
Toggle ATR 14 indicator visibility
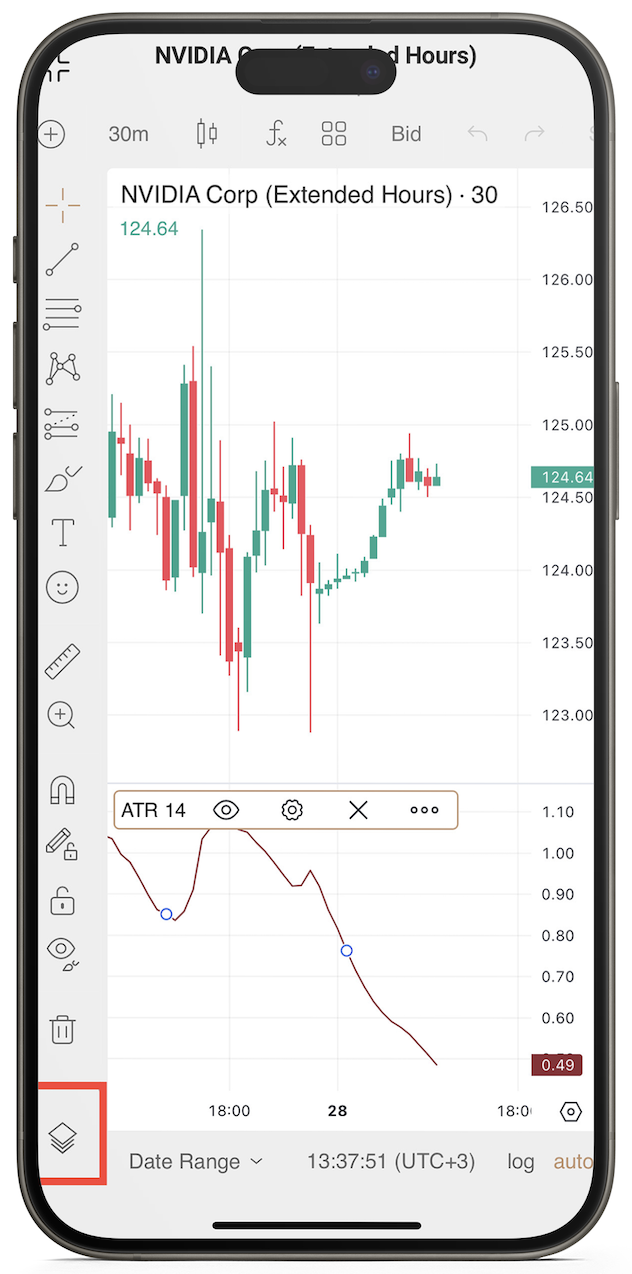click(227, 810)
